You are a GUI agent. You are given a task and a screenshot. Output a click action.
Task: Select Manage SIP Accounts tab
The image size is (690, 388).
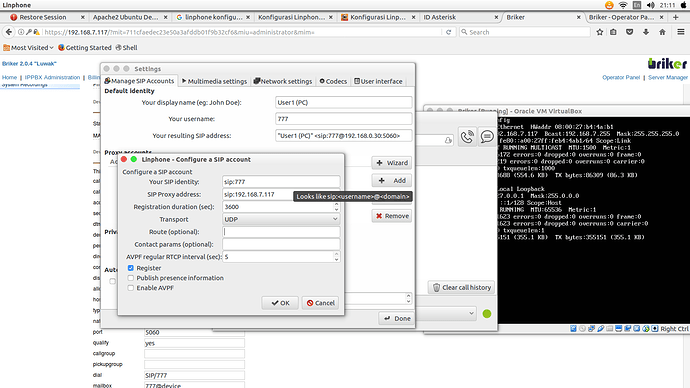(139, 81)
